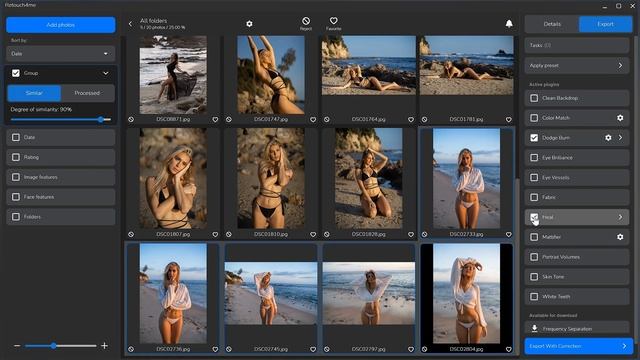This screenshot has height=360, width=640.
Task: Reject photo DSC00871.jpg icon
Action: [131, 120]
